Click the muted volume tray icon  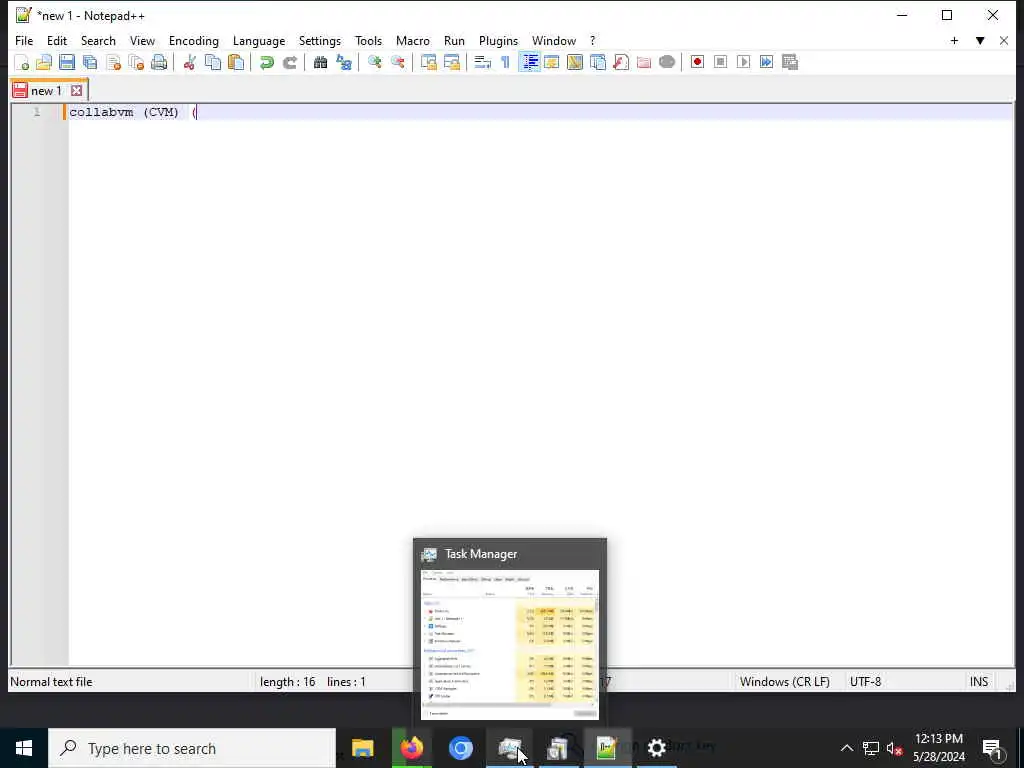(895, 748)
